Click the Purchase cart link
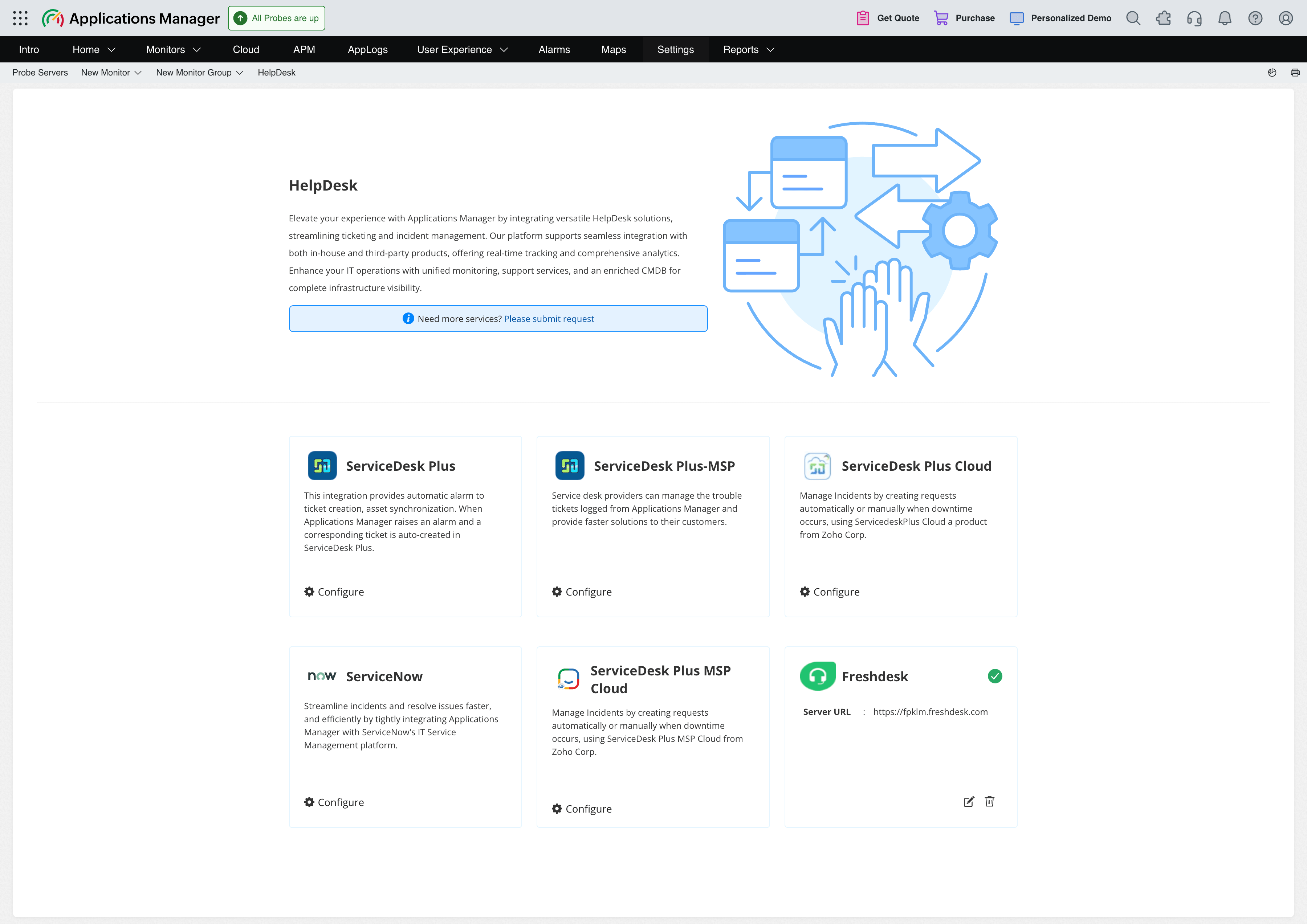 964,18
